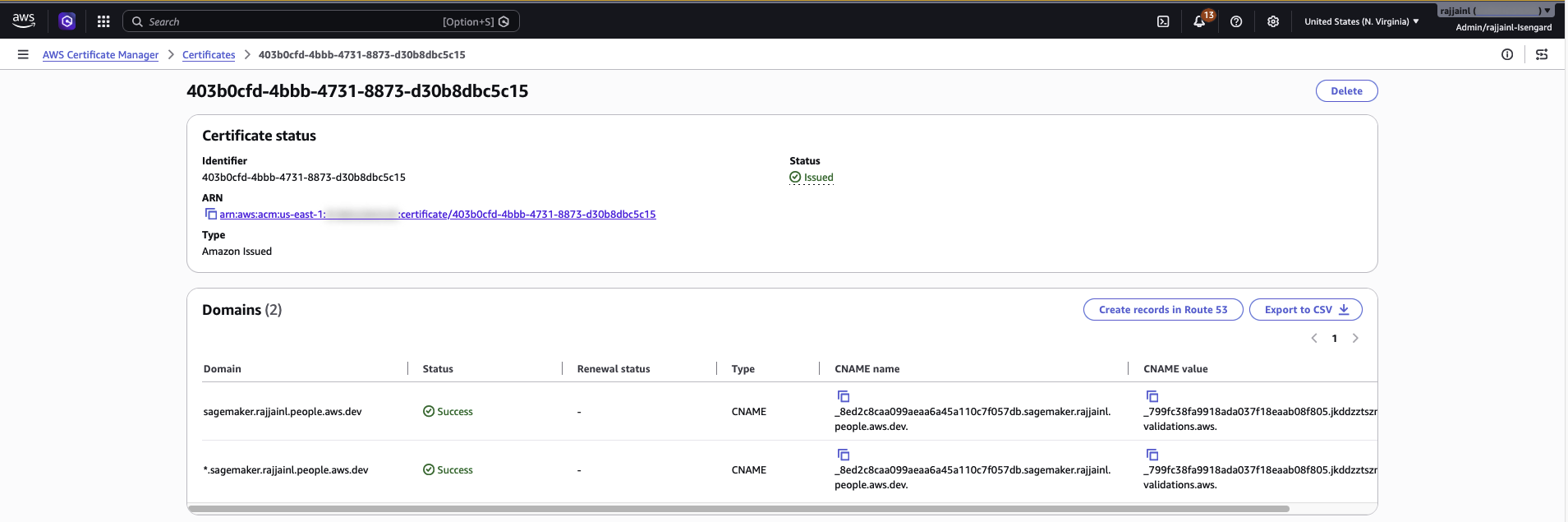Viewport: 1568px width, 522px height.
Task: Open notifications bell with 13 alerts
Action: click(x=1201, y=21)
